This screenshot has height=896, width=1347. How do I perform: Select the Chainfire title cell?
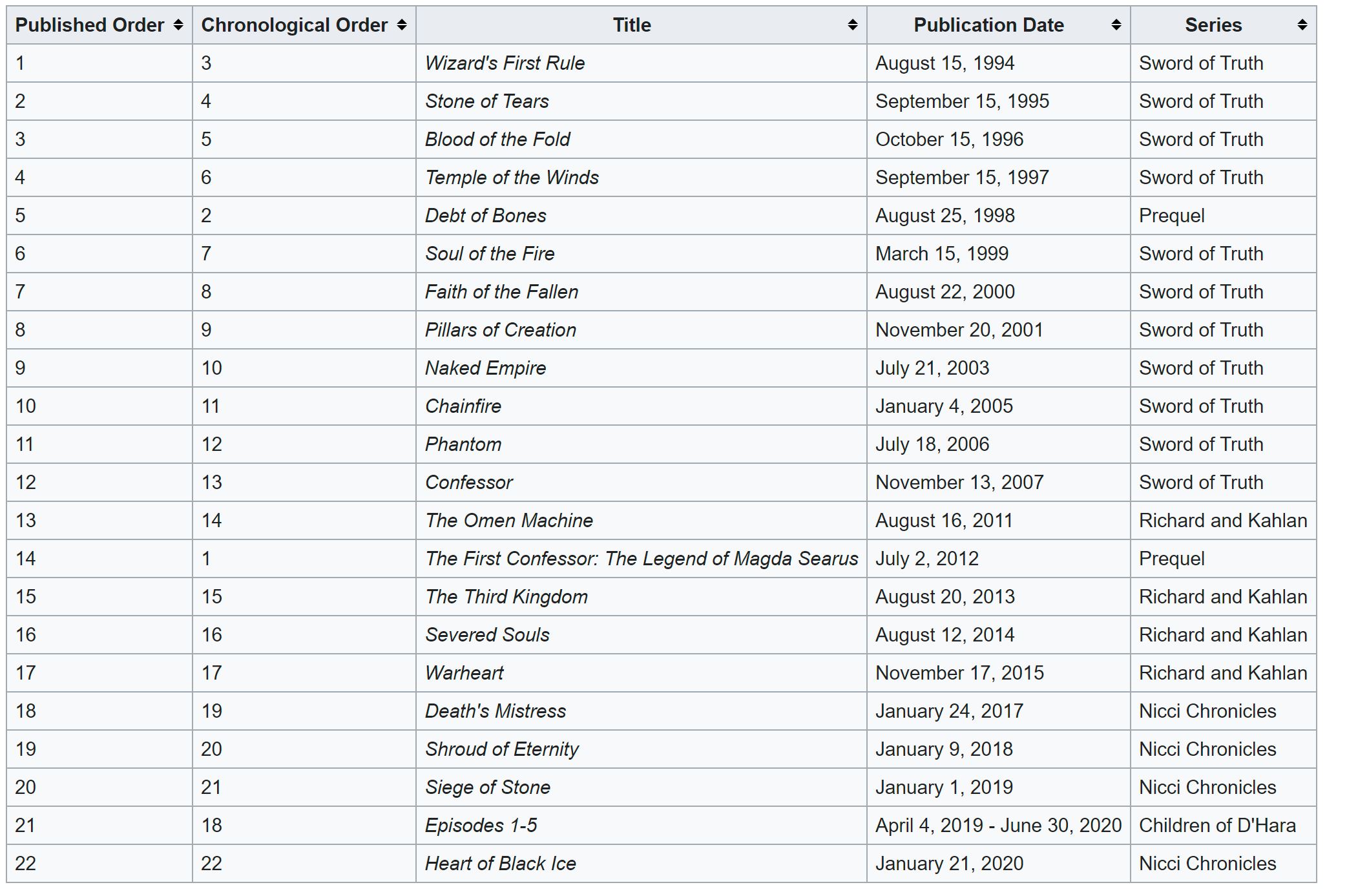click(463, 406)
